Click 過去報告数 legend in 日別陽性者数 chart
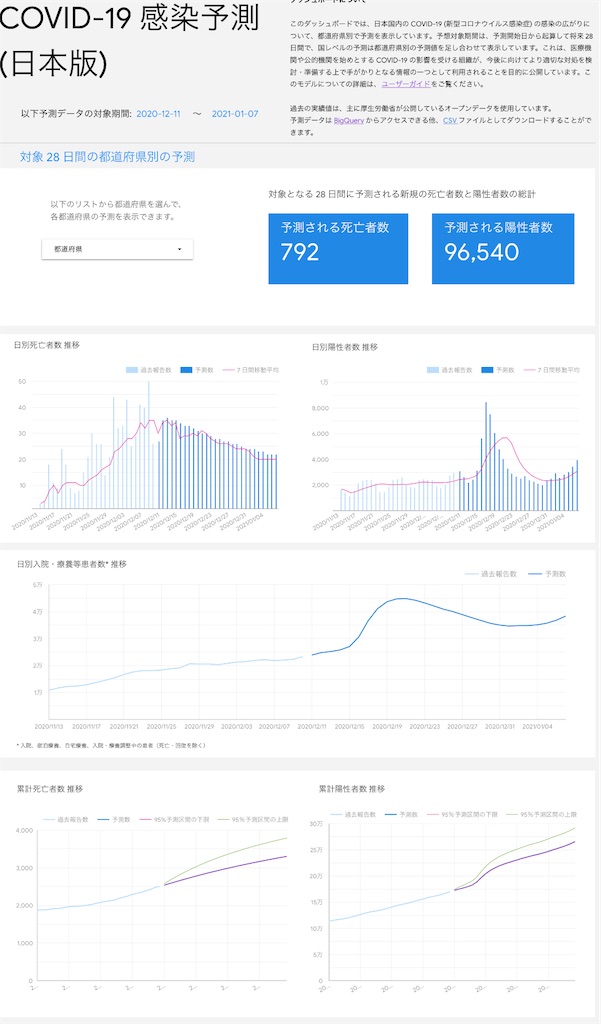The image size is (601, 1024). [x=449, y=370]
